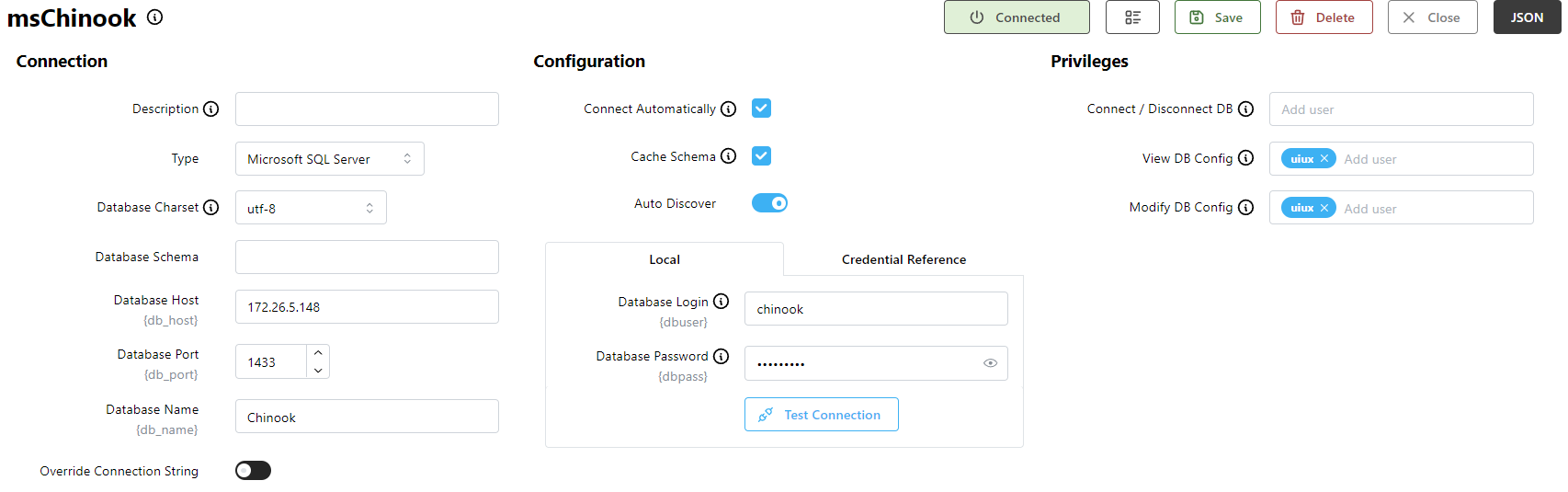Remove uiux tag from View DB Config
1568x492 pixels.
[x=1324, y=159]
